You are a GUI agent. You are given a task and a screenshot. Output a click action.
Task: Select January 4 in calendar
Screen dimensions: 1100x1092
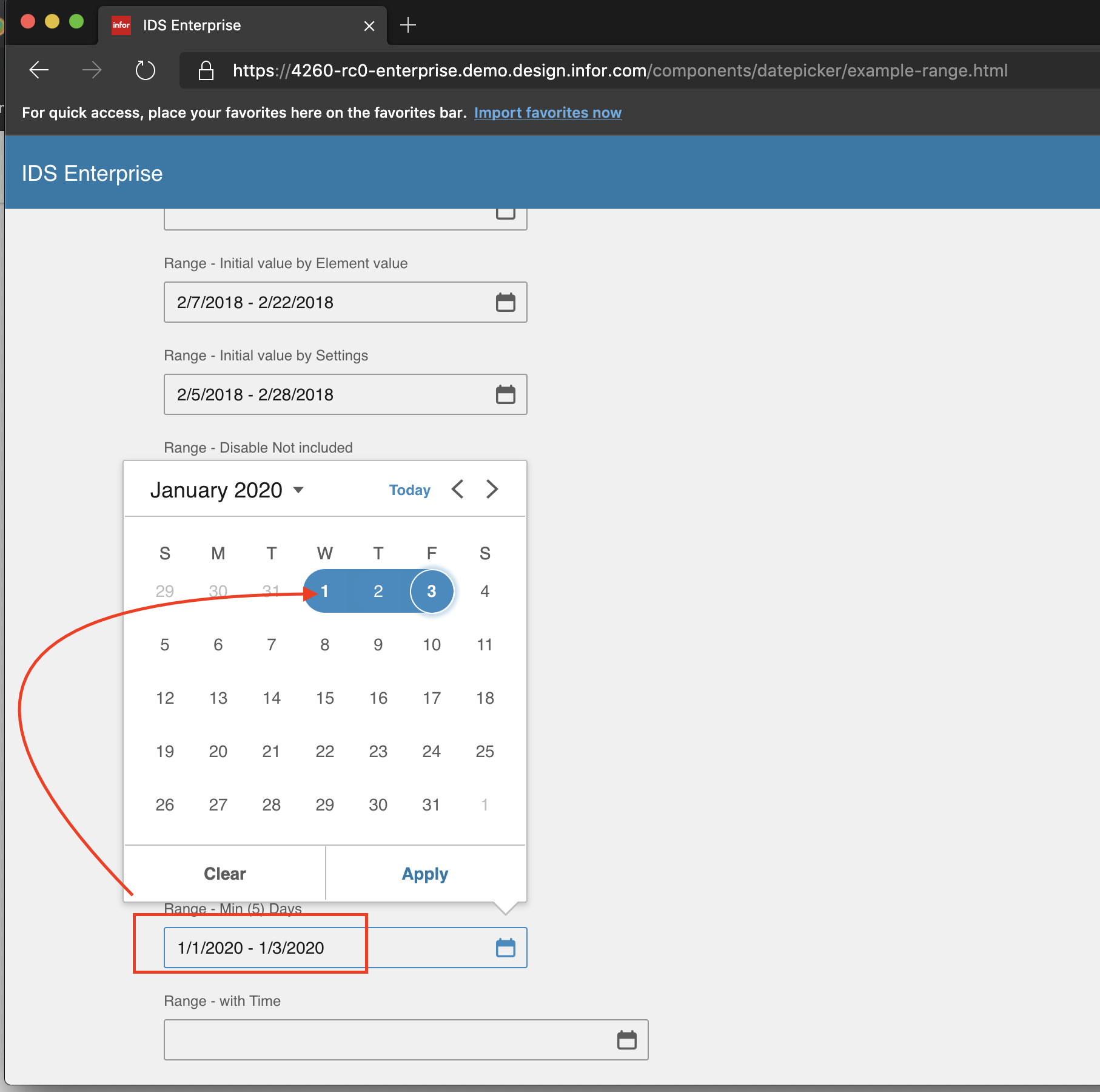pyautogui.click(x=485, y=591)
